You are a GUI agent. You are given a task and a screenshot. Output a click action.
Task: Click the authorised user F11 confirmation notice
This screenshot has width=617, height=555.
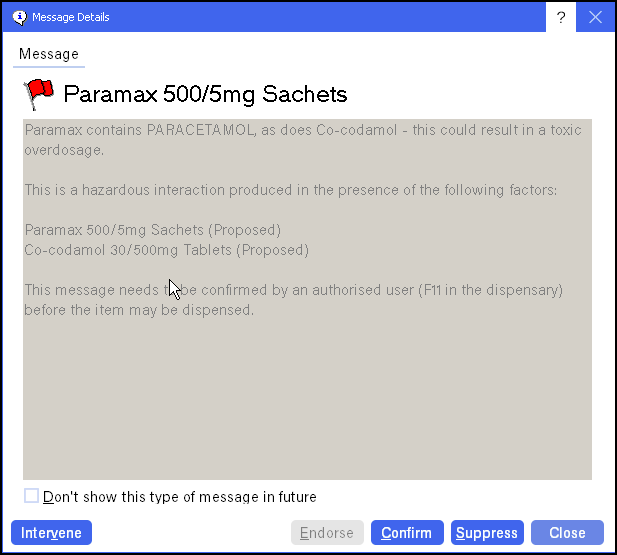293,300
